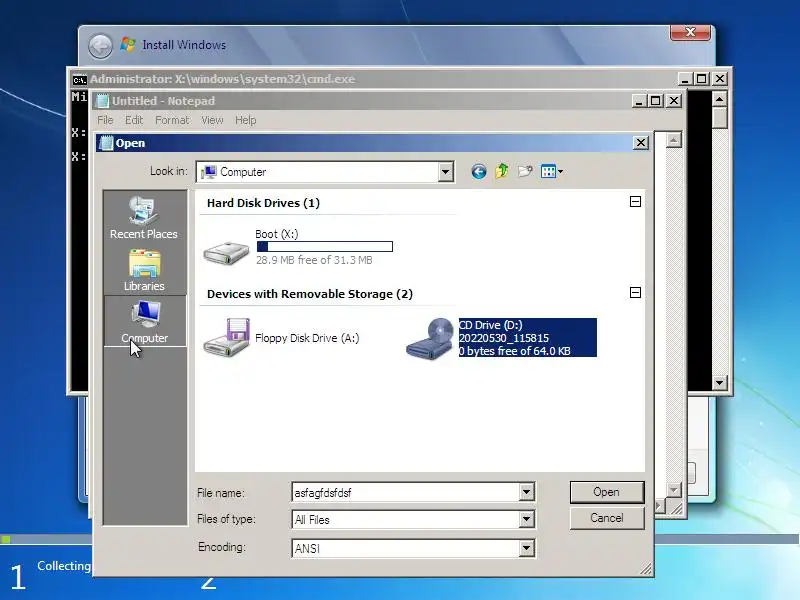Select the CD Drive (D:) icon
This screenshot has width=800, height=600.
click(430, 339)
